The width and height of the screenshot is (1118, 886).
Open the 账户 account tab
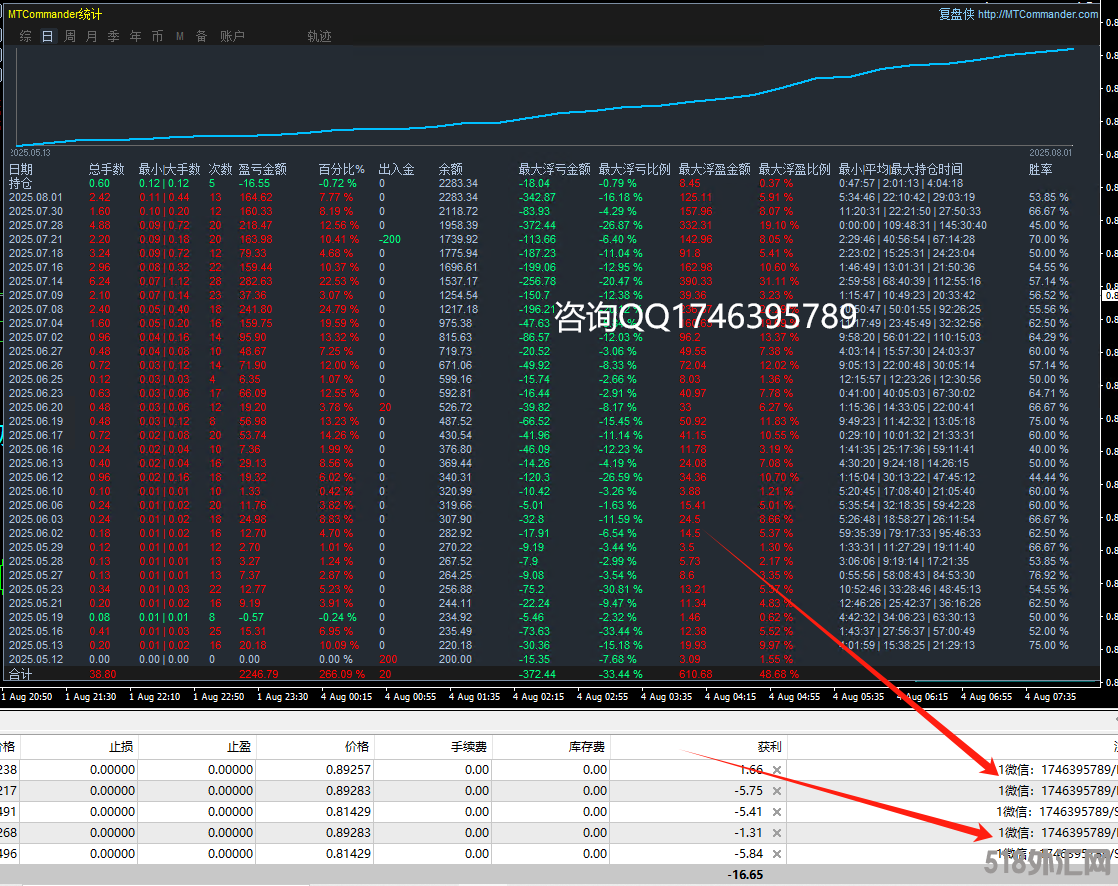(232, 36)
